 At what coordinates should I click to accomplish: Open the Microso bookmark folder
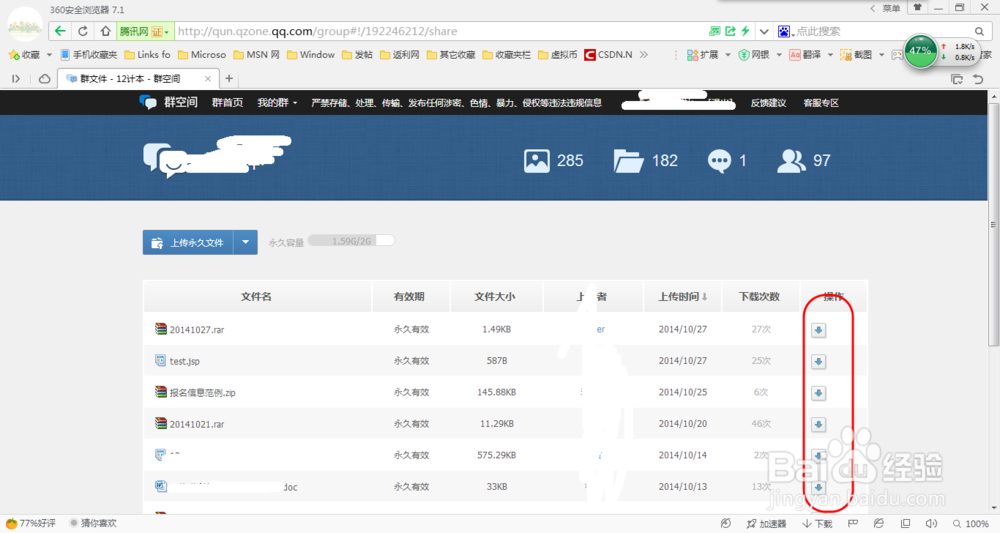pos(202,55)
